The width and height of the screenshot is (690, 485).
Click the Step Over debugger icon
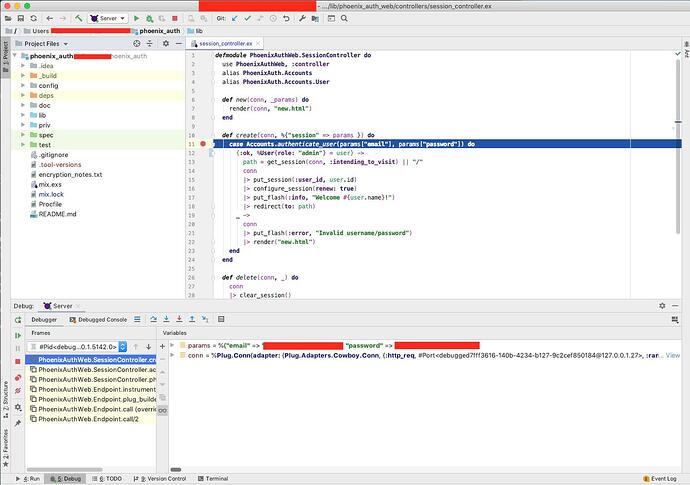pyautogui.click(x=153, y=319)
